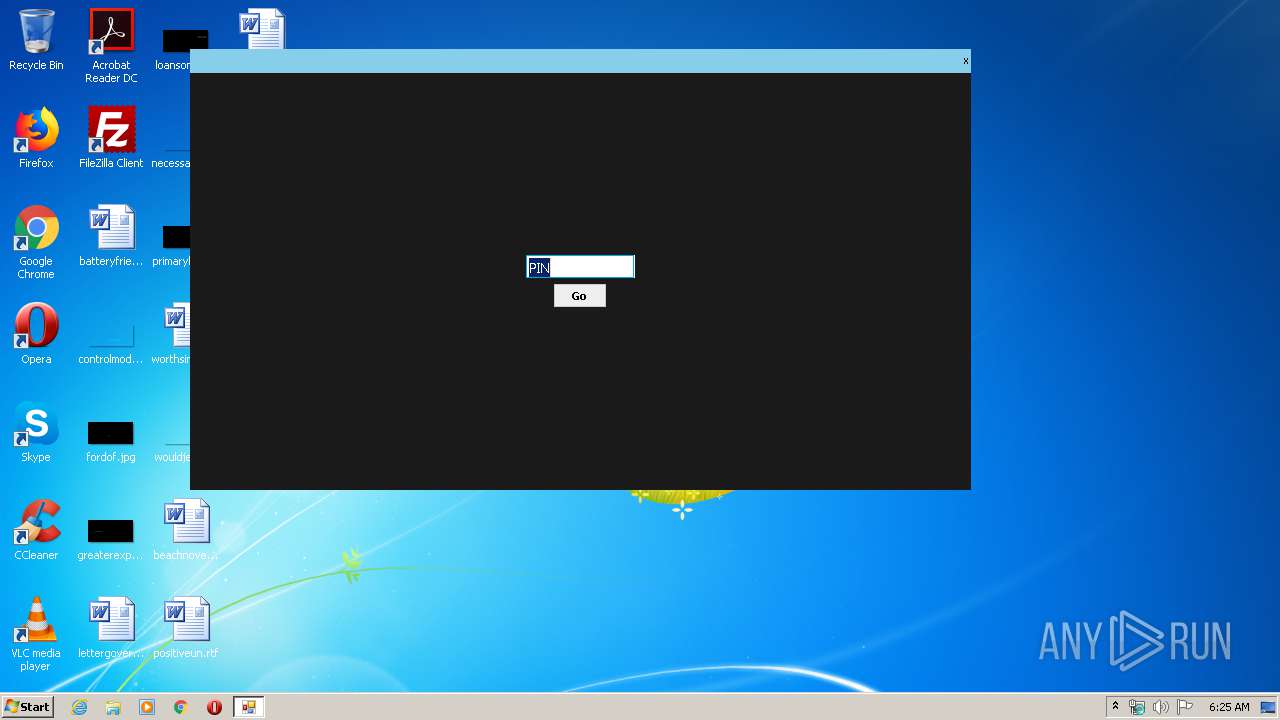Click the Show desktop button
The width and height of the screenshot is (1280, 720).
(x=1269, y=707)
